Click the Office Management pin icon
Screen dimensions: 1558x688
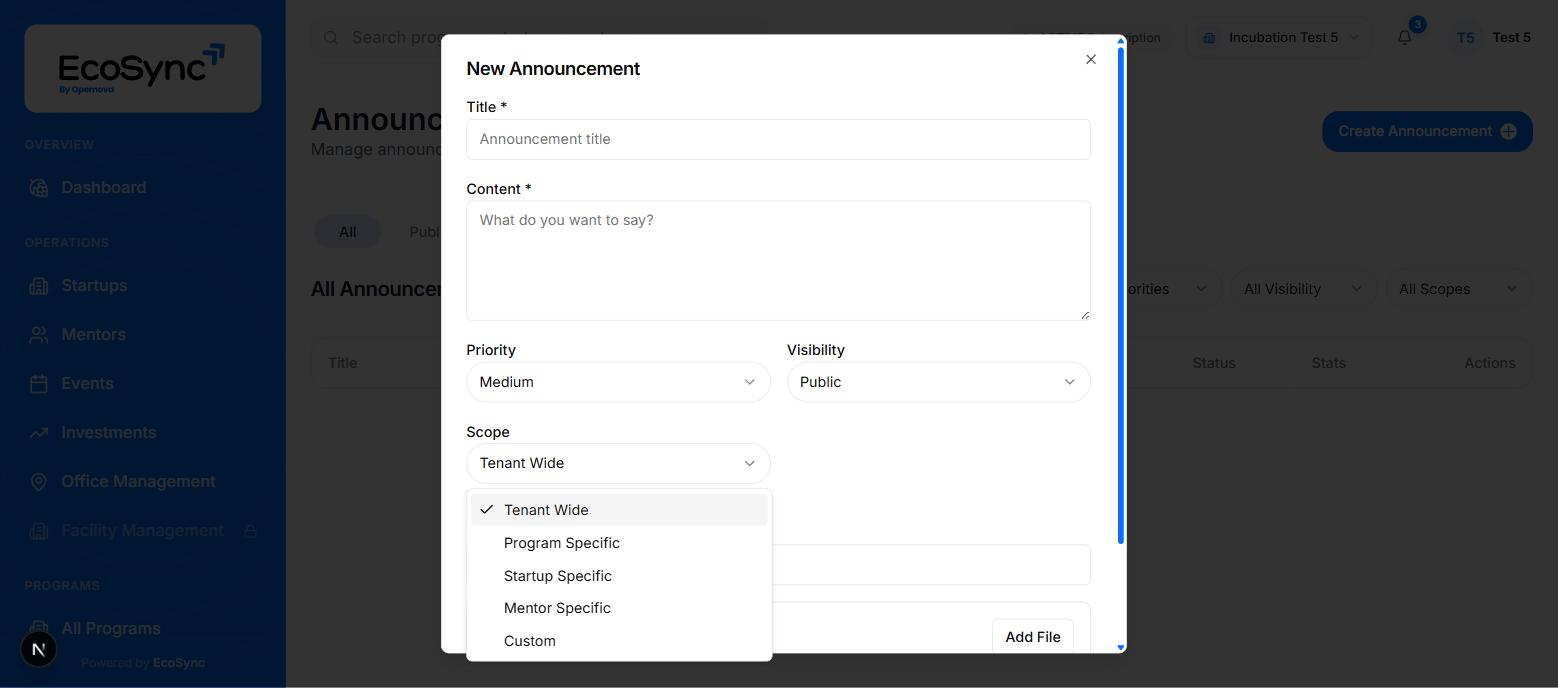(x=39, y=482)
